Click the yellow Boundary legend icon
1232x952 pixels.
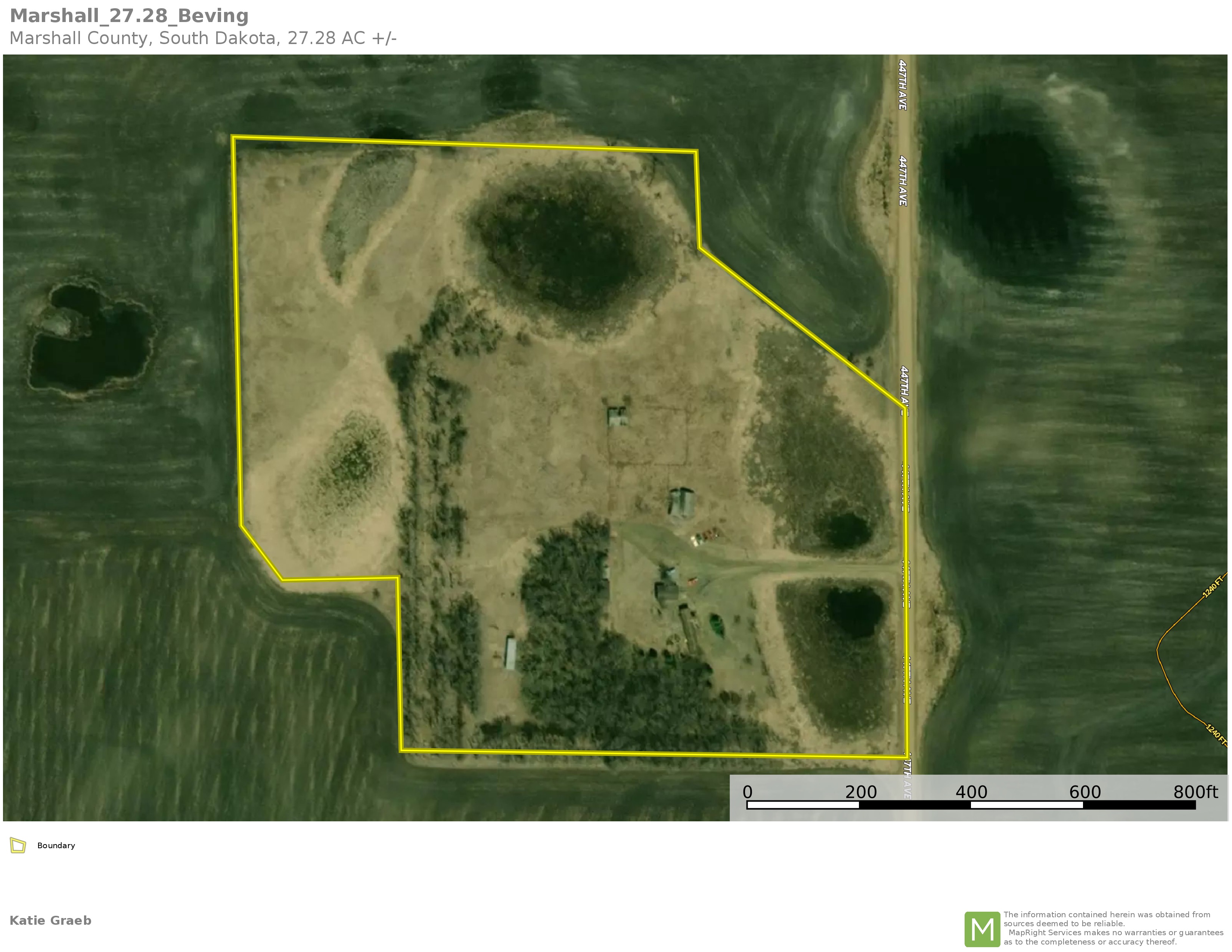pos(18,845)
